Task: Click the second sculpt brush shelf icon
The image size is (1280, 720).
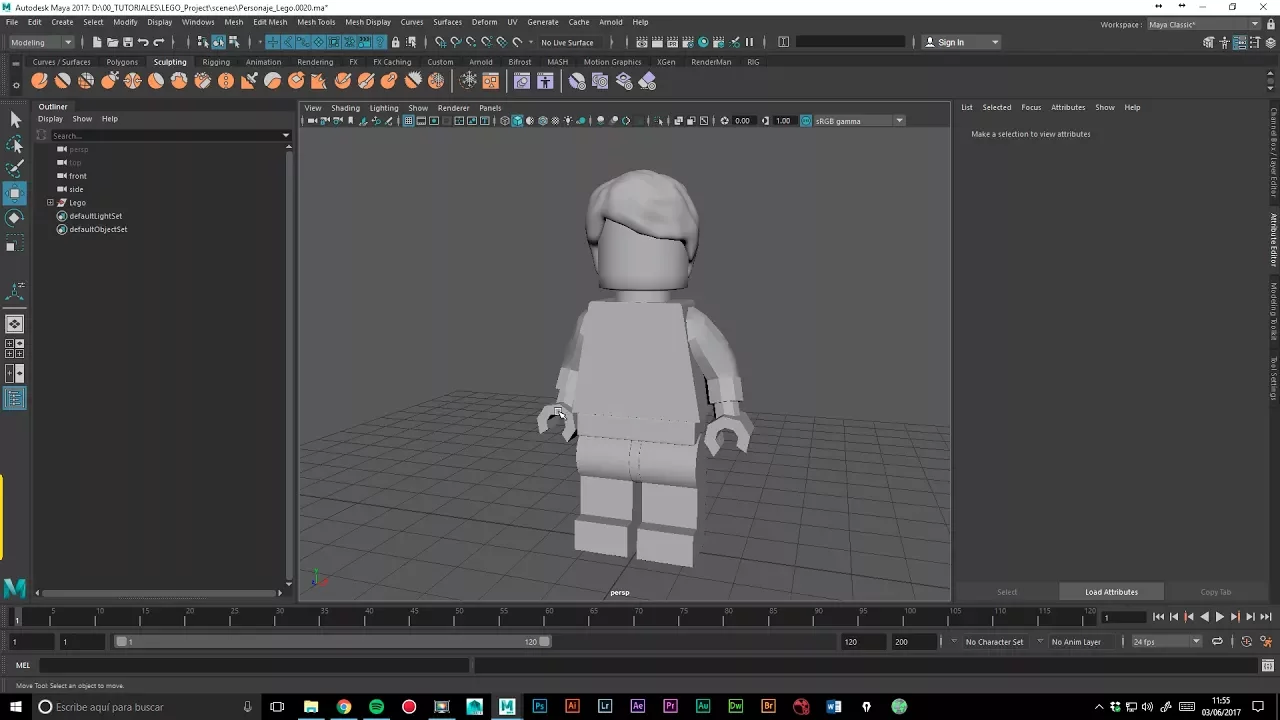Action: pyautogui.click(x=62, y=81)
